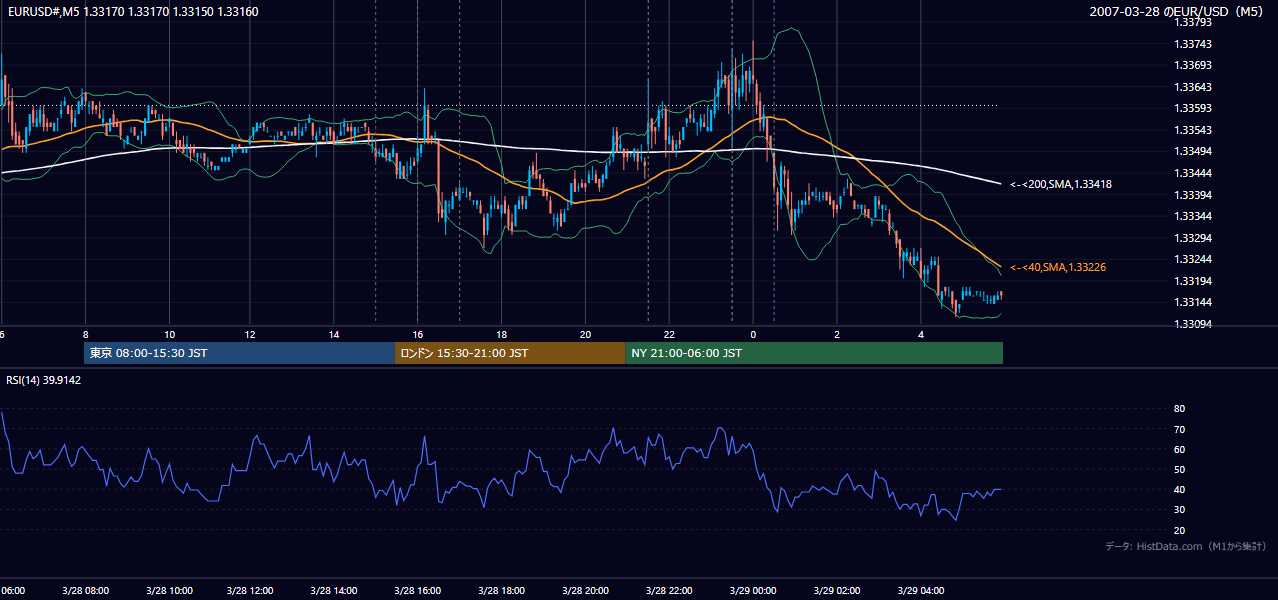Click price axis value 1.33294
1278x600 pixels.
(x=1192, y=238)
